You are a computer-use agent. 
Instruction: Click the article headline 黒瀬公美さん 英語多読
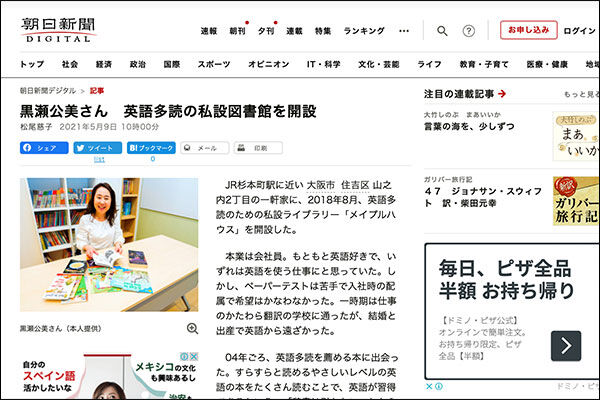tap(168, 111)
